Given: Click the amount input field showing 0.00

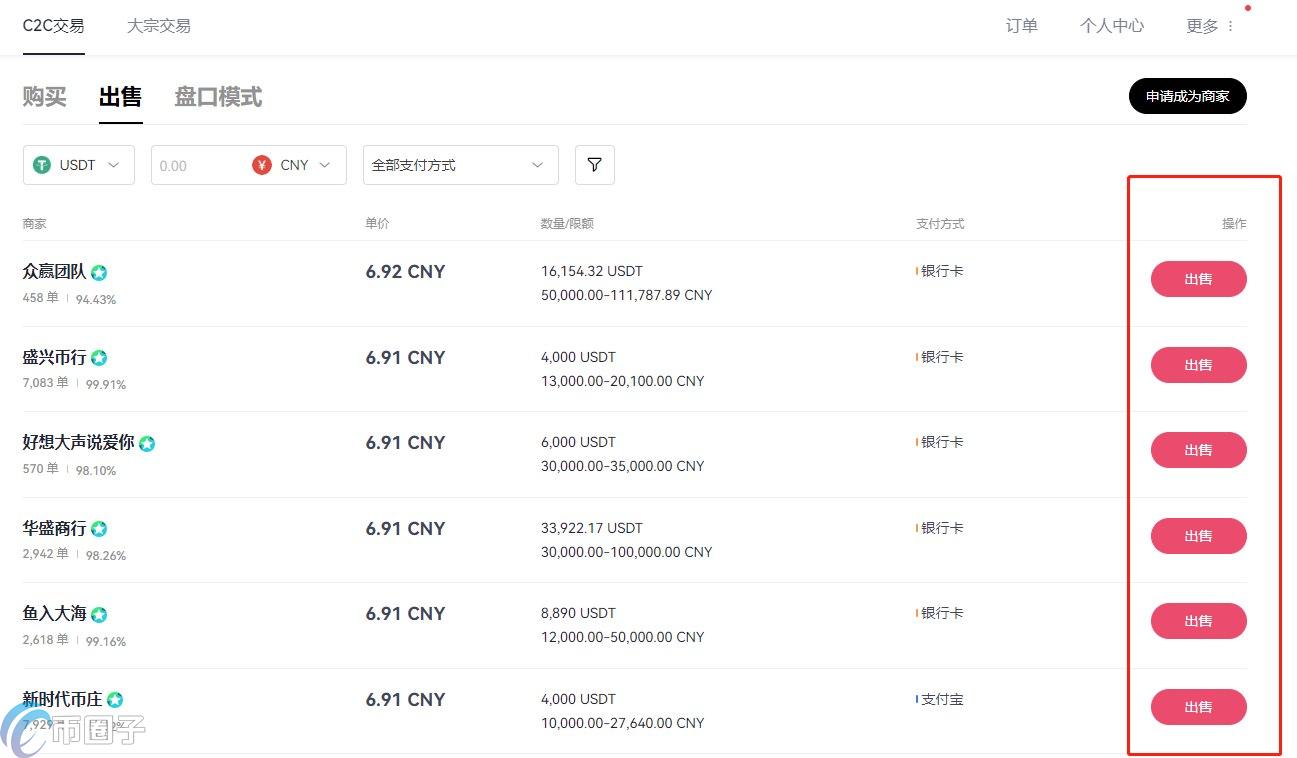Looking at the screenshot, I should point(200,165).
